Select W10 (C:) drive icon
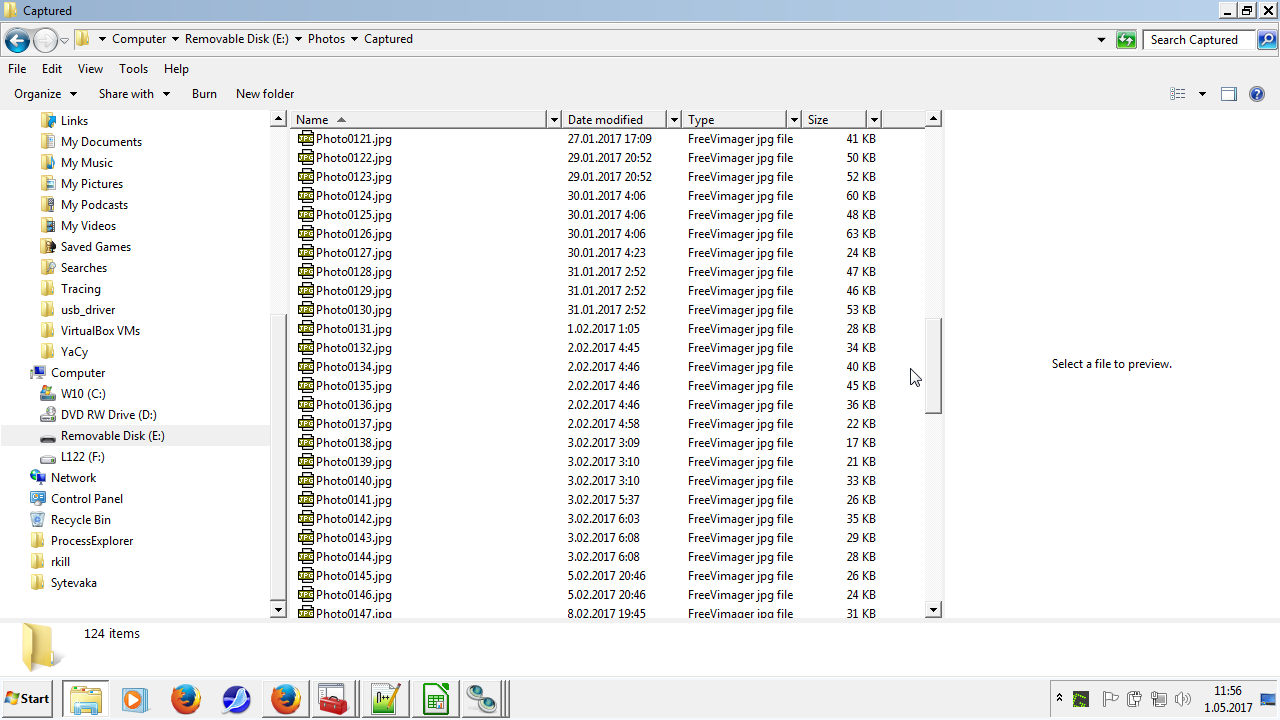The image size is (1280, 720). (48, 394)
